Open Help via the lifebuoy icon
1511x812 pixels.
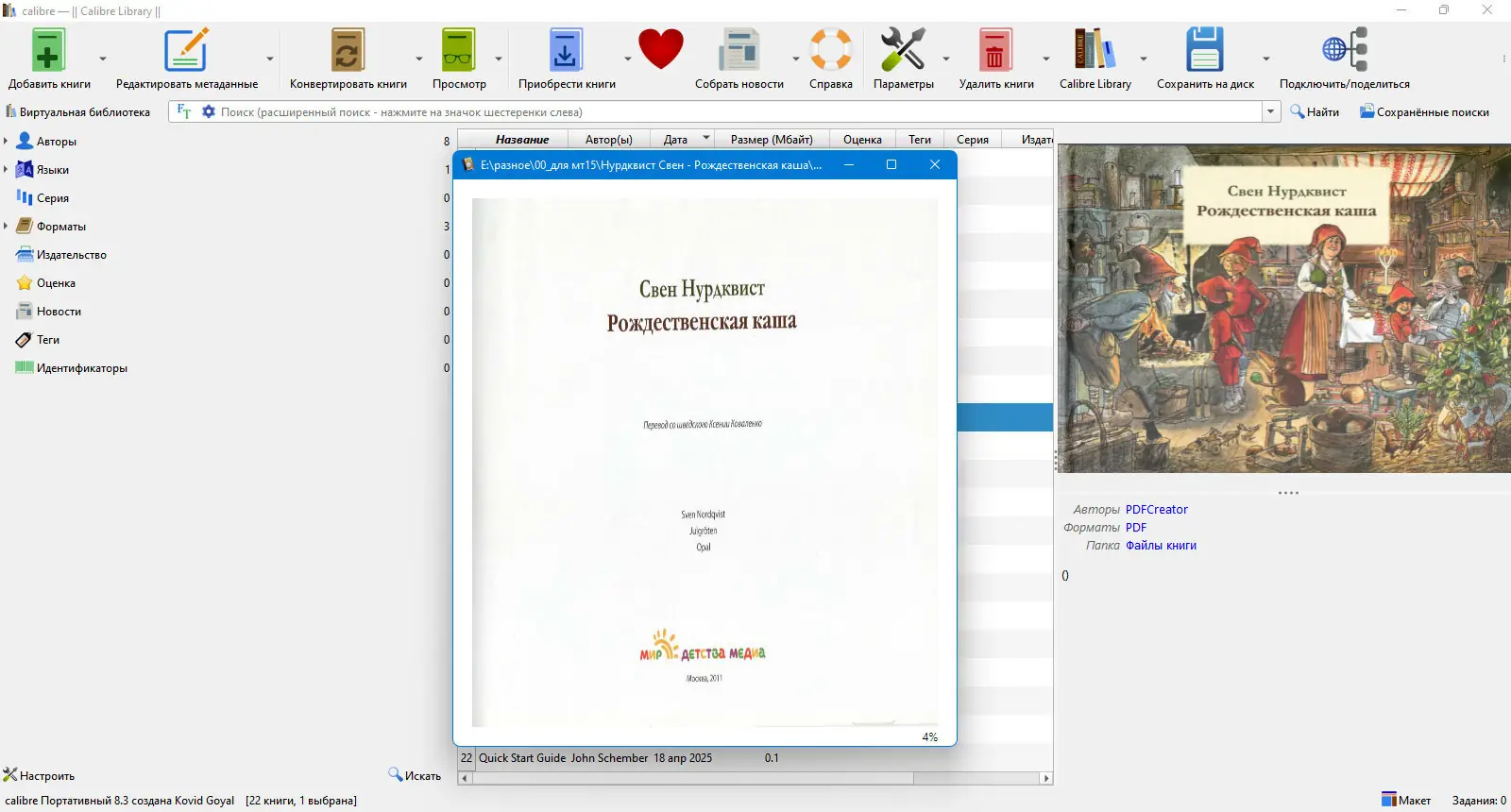[831, 50]
